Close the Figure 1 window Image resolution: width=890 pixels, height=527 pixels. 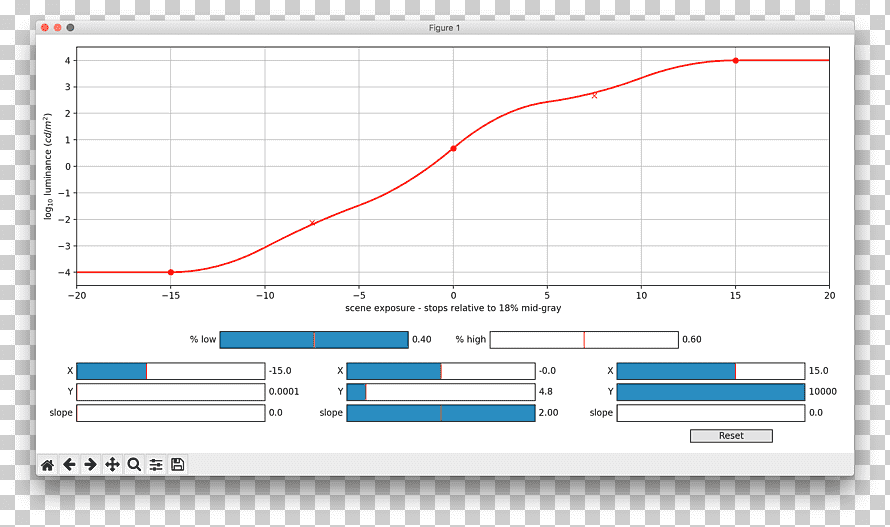(45, 27)
